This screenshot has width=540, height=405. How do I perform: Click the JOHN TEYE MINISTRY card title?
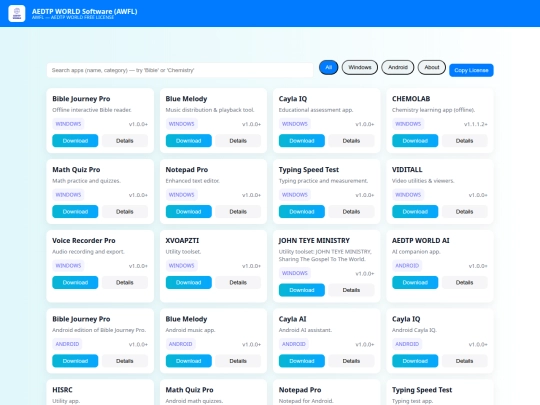(314, 240)
